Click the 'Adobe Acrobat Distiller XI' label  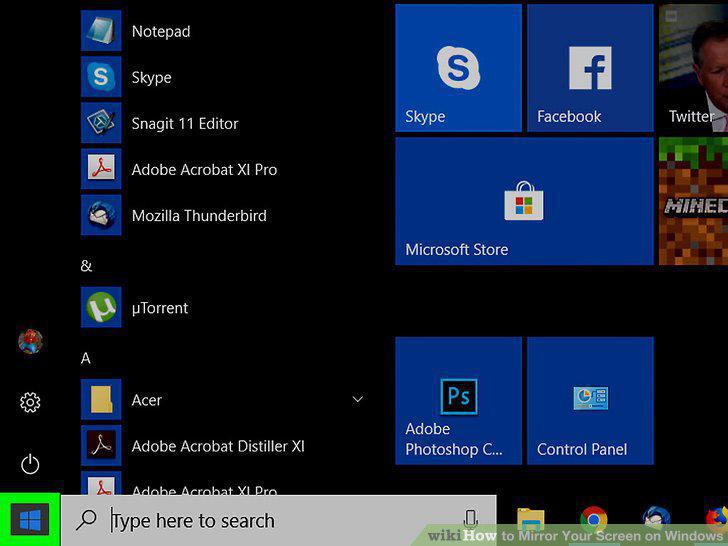[x=218, y=446]
